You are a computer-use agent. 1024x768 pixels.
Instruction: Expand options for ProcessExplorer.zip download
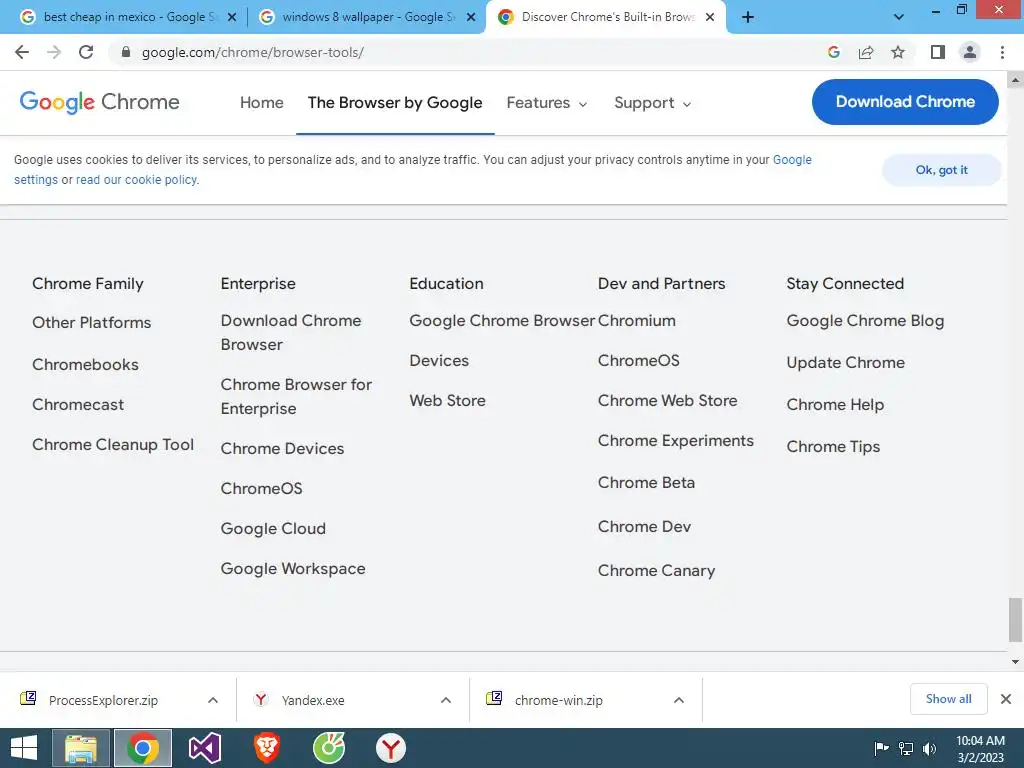pos(213,700)
